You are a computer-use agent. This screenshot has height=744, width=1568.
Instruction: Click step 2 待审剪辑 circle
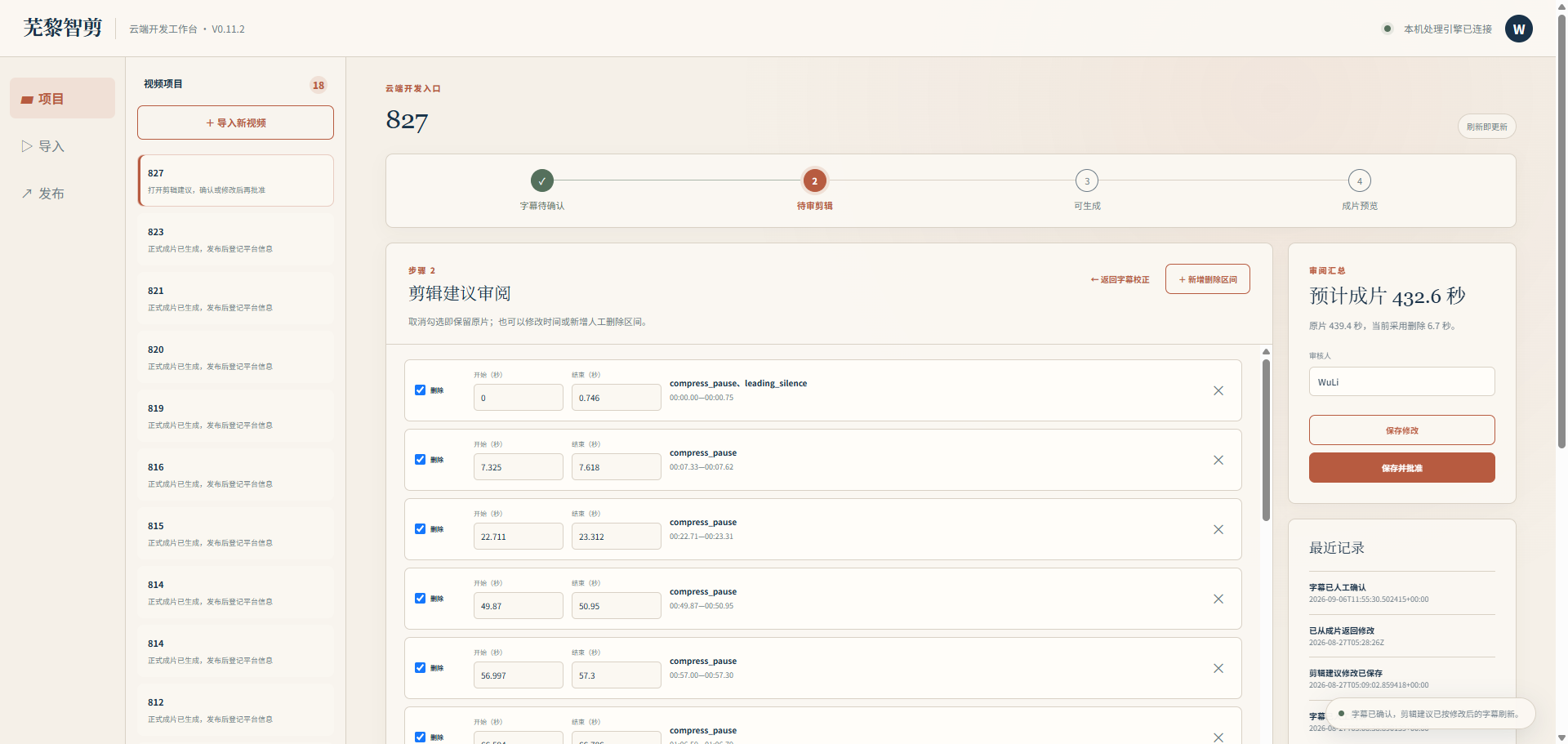[814, 180]
